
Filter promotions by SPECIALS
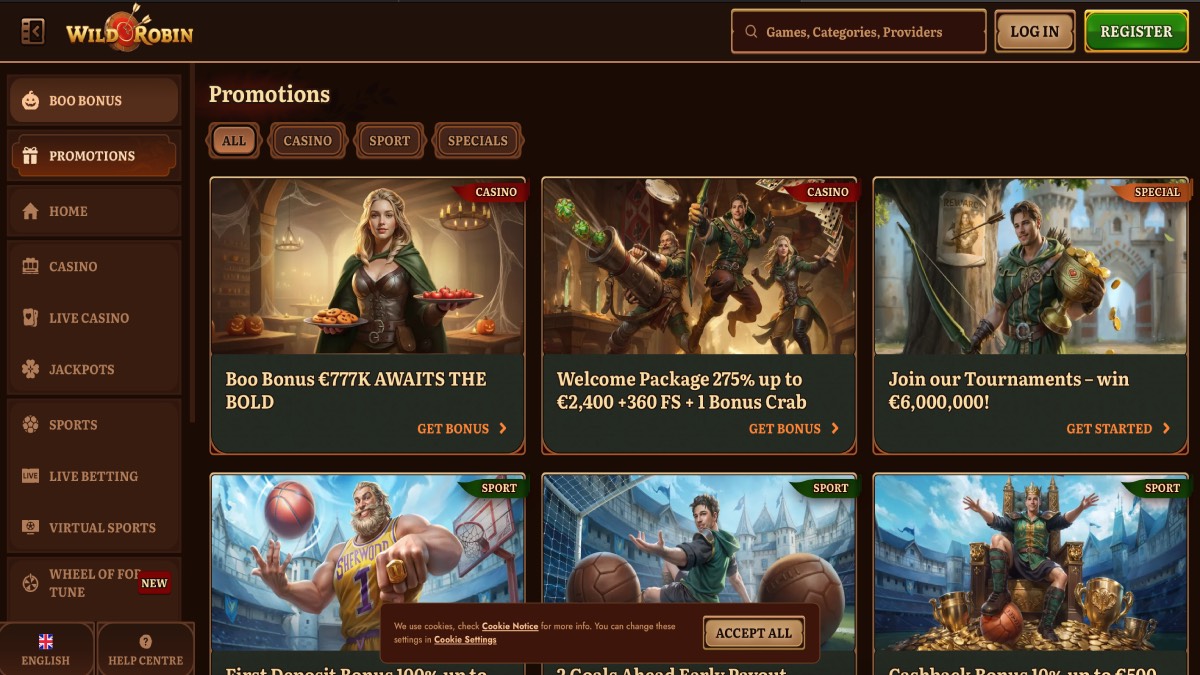tap(478, 141)
